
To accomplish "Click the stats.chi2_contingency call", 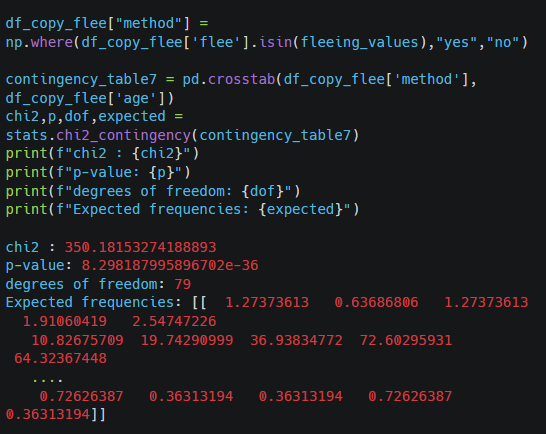I will (182, 135).
